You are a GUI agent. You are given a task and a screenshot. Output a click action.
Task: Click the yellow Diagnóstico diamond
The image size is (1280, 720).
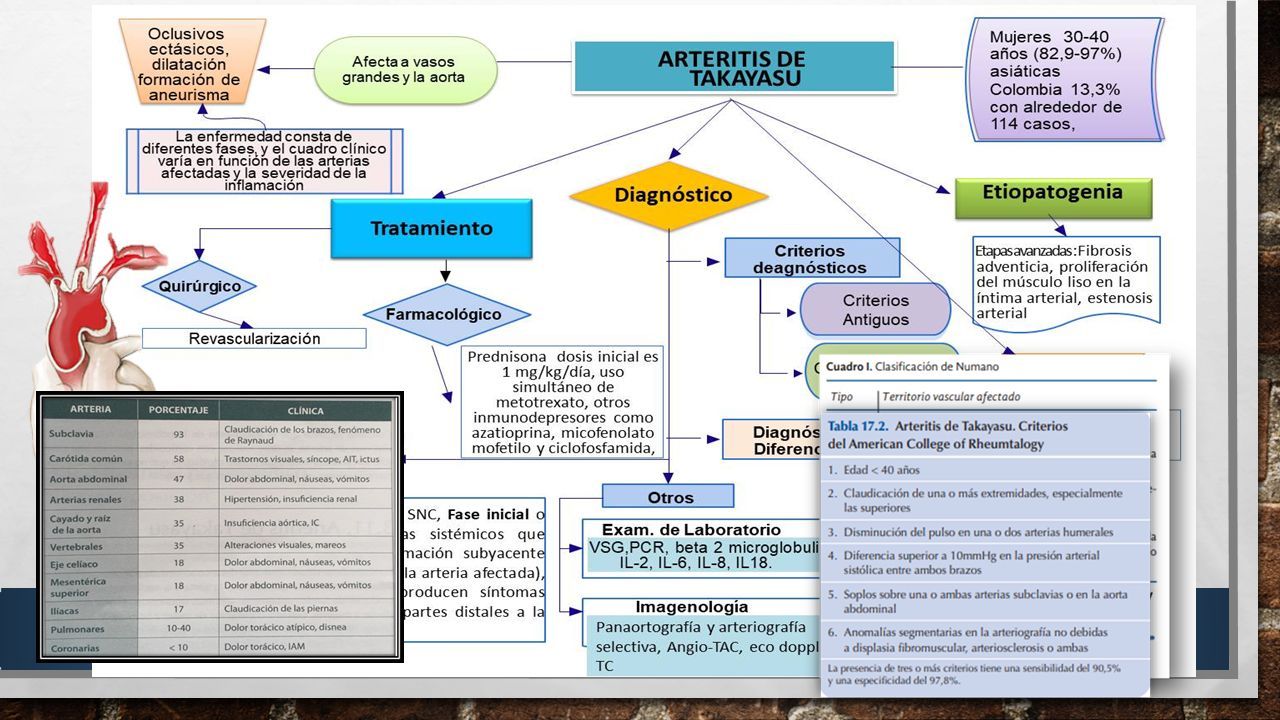click(x=668, y=195)
